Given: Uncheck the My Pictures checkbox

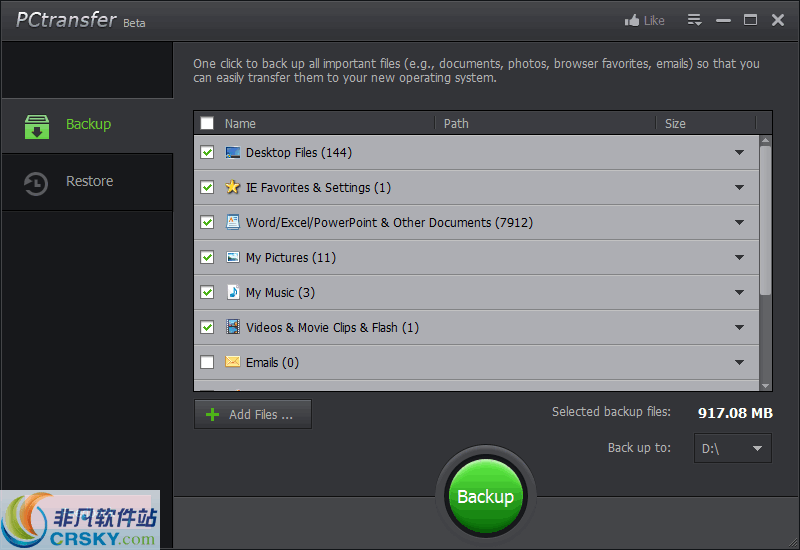Looking at the screenshot, I should pos(207,257).
